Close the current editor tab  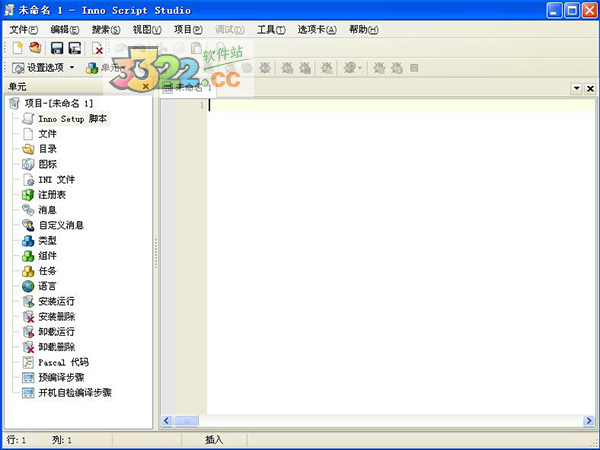[x=590, y=88]
